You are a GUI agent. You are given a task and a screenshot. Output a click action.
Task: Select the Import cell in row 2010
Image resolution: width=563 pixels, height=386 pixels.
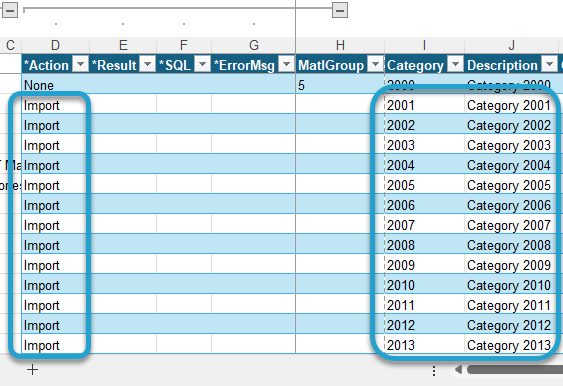pos(55,285)
